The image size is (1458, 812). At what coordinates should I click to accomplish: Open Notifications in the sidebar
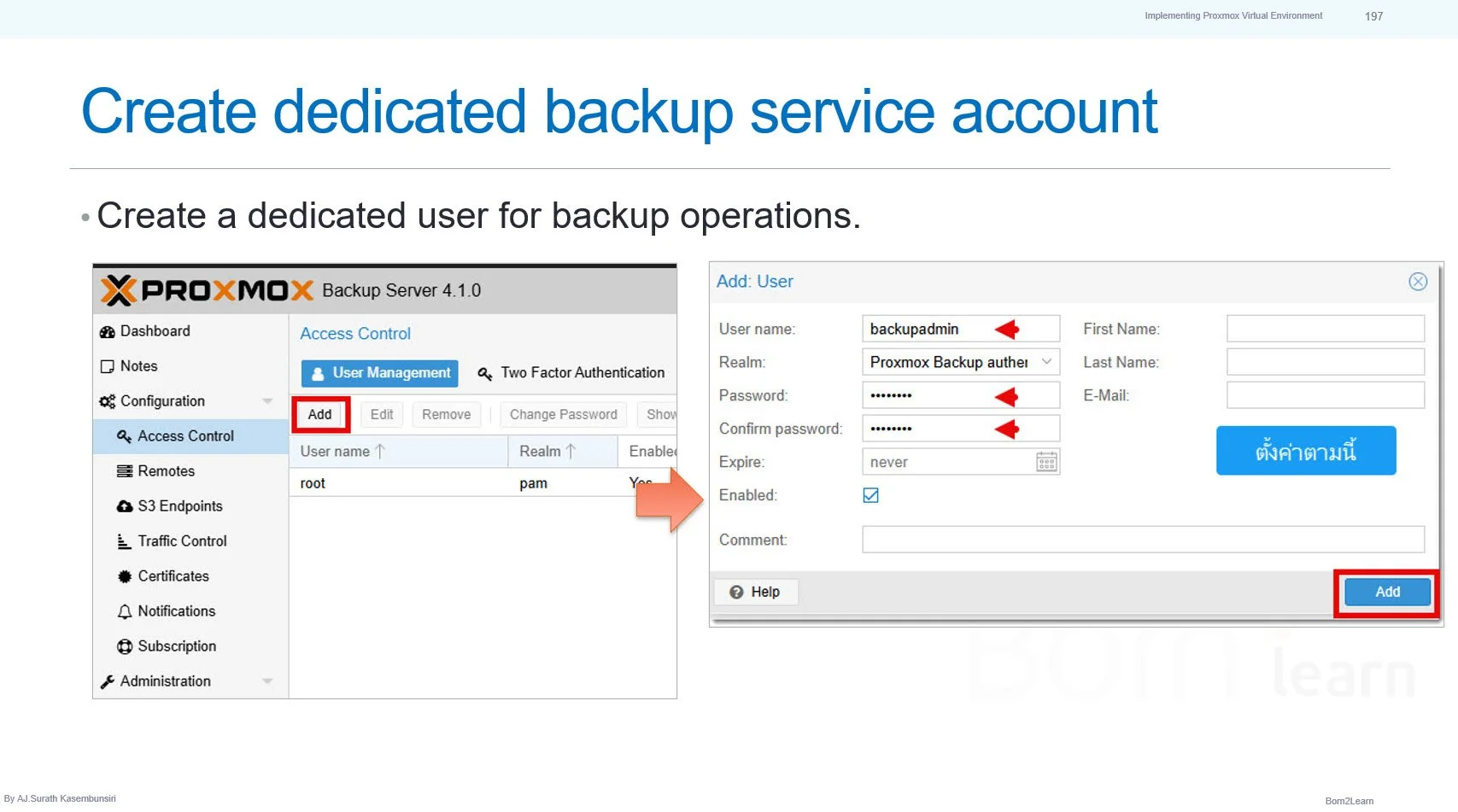(x=166, y=611)
